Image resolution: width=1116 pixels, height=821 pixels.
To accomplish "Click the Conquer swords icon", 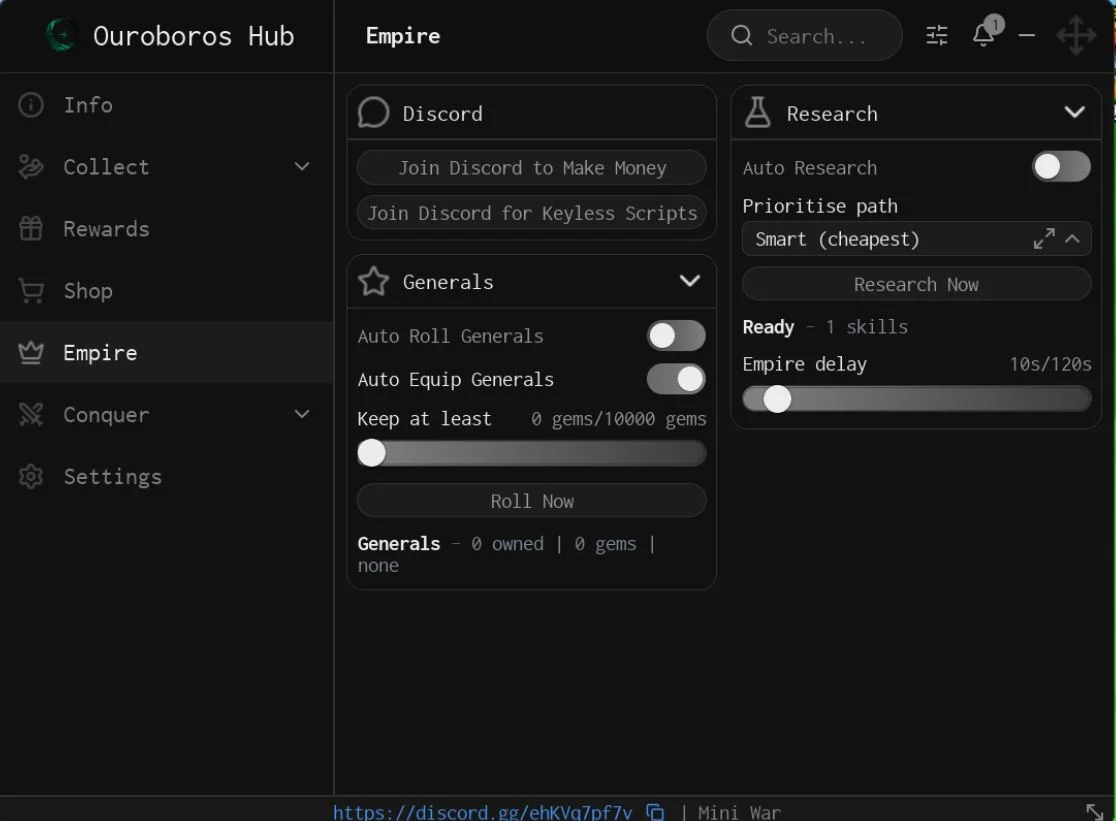I will 31,414.
